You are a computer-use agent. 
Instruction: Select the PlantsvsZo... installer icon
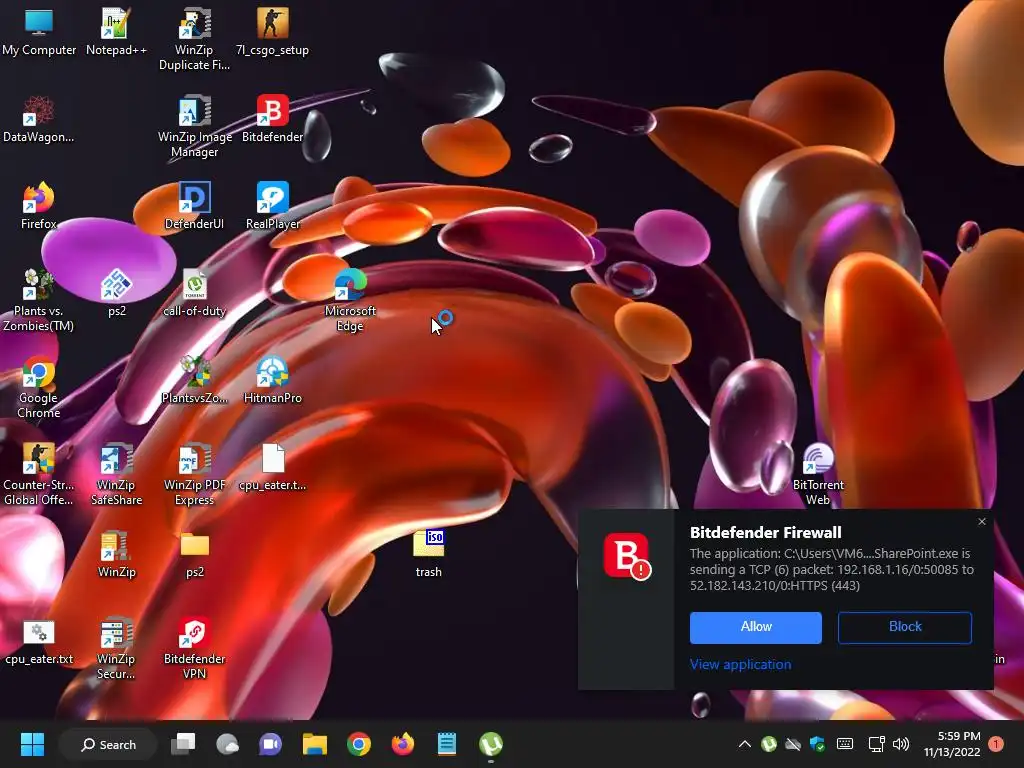[194, 380]
